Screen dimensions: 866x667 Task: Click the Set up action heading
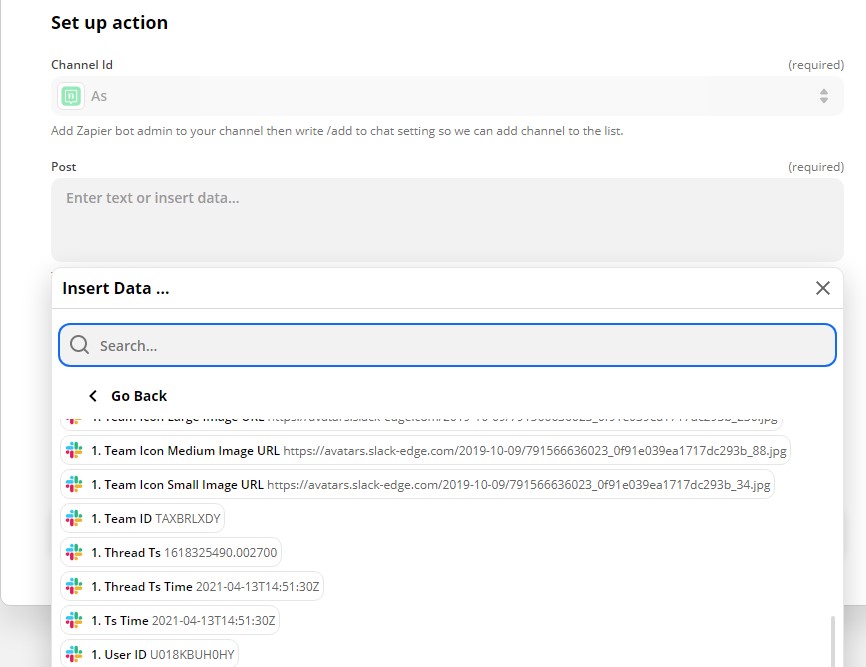tap(109, 23)
